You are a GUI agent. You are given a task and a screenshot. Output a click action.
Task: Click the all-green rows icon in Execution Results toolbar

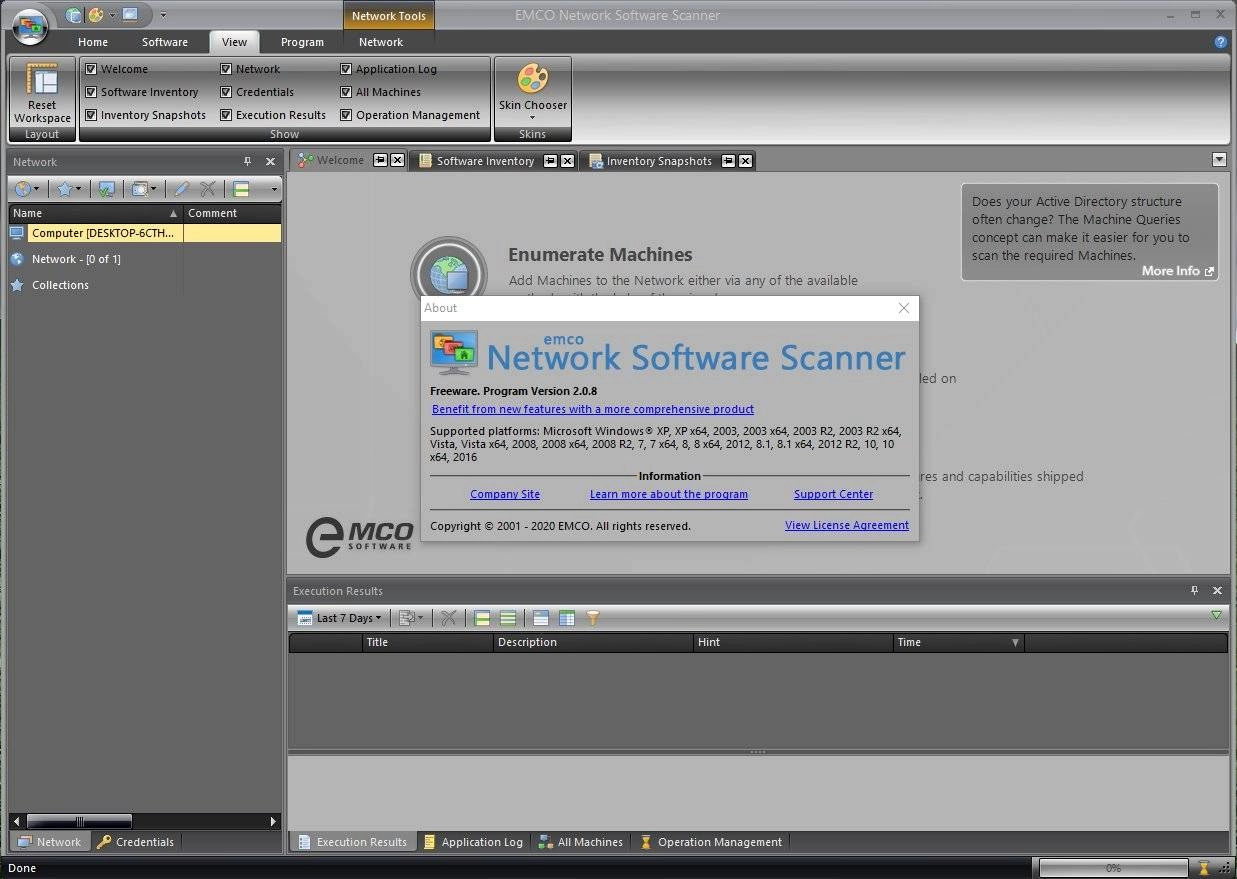tap(508, 618)
